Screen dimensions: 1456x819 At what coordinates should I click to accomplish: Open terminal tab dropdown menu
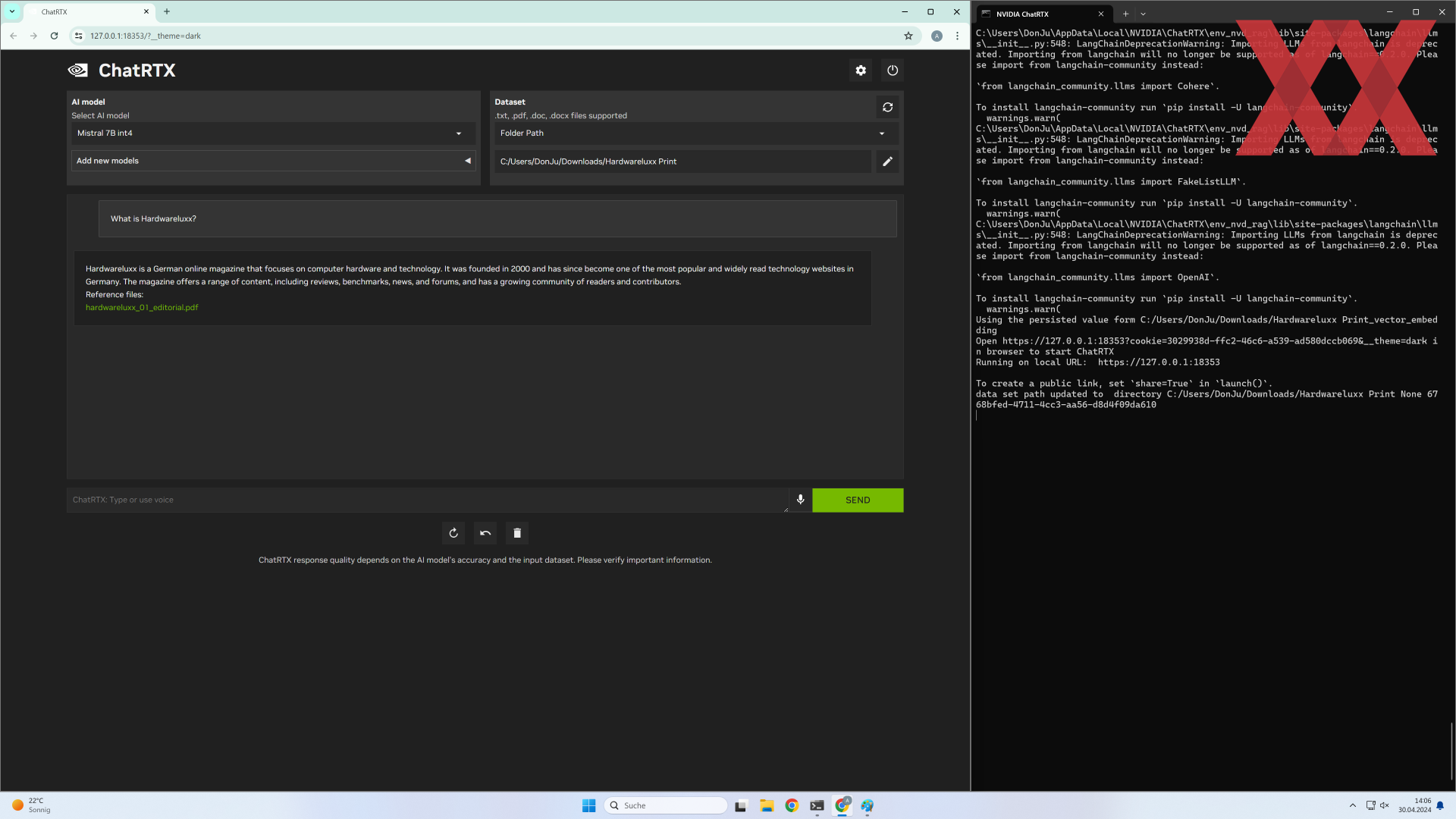pos(1143,14)
